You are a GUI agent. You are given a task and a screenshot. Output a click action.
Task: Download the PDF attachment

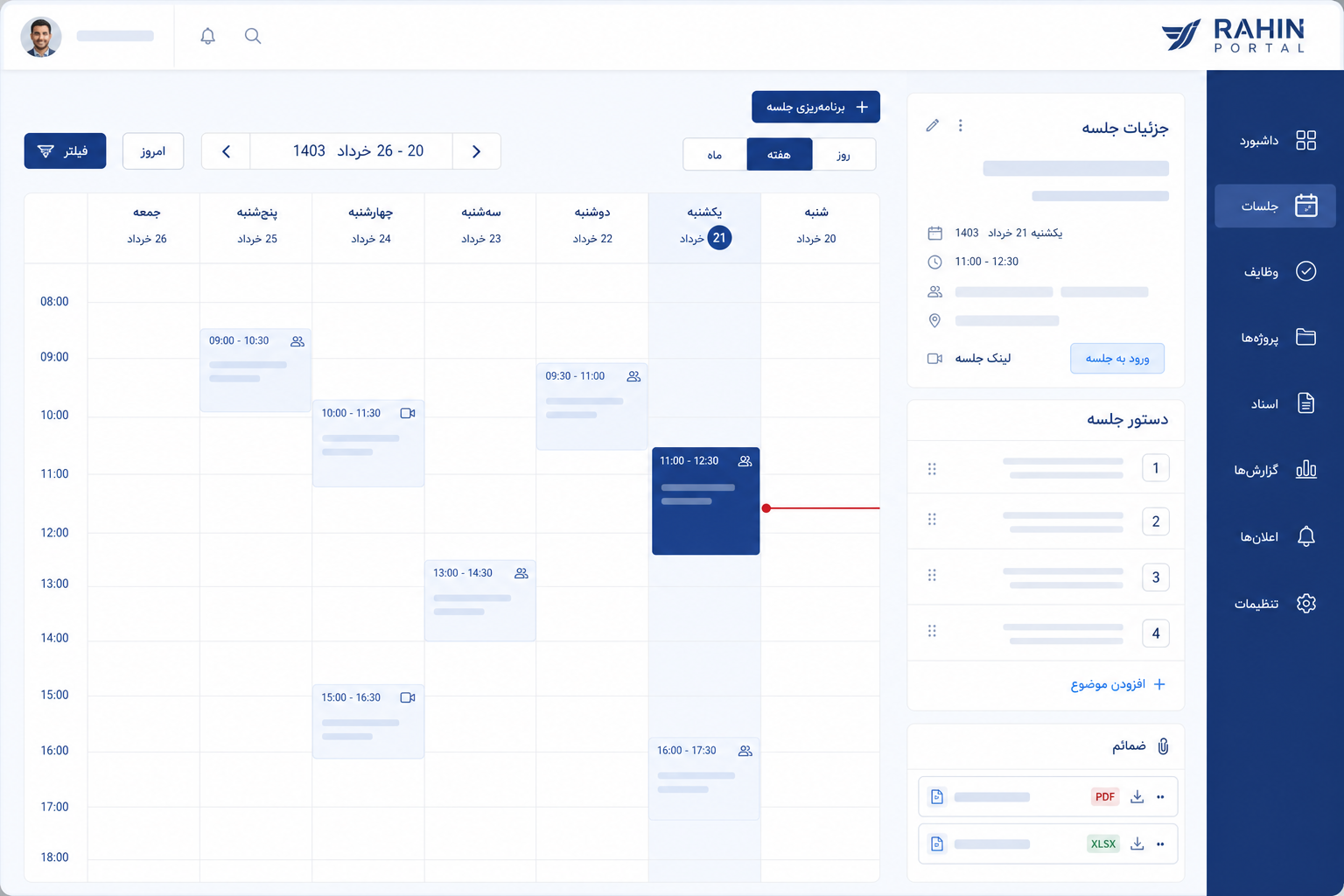[x=1137, y=796]
